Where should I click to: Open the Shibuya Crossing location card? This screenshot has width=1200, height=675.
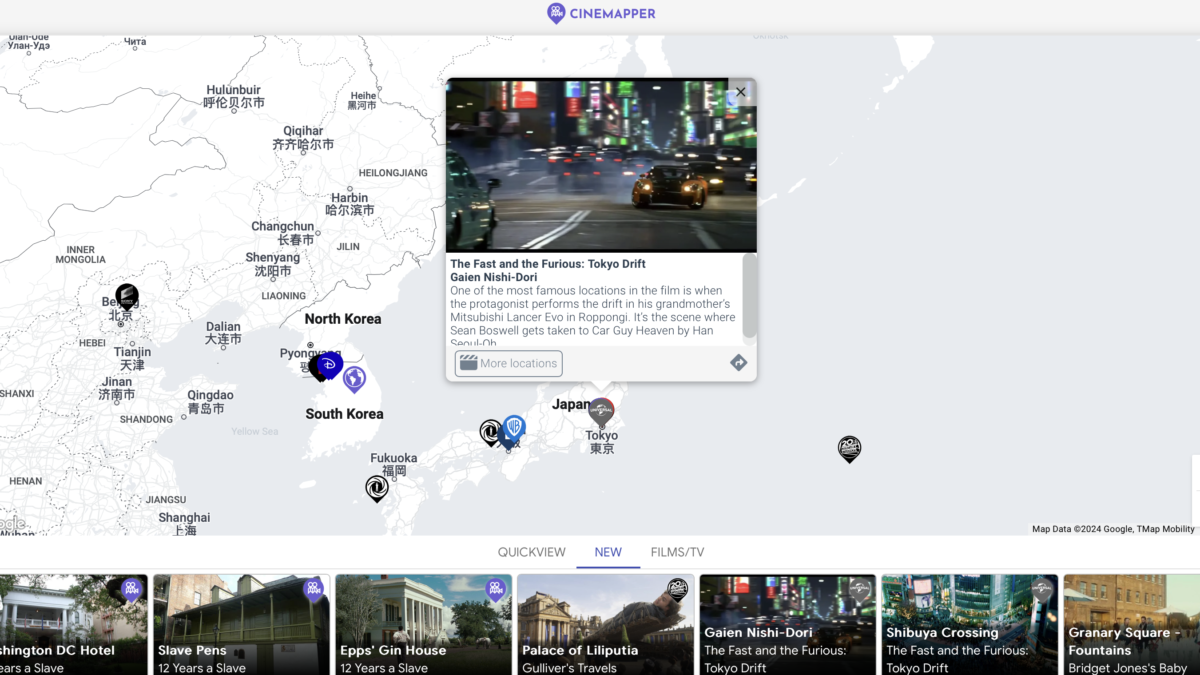969,625
